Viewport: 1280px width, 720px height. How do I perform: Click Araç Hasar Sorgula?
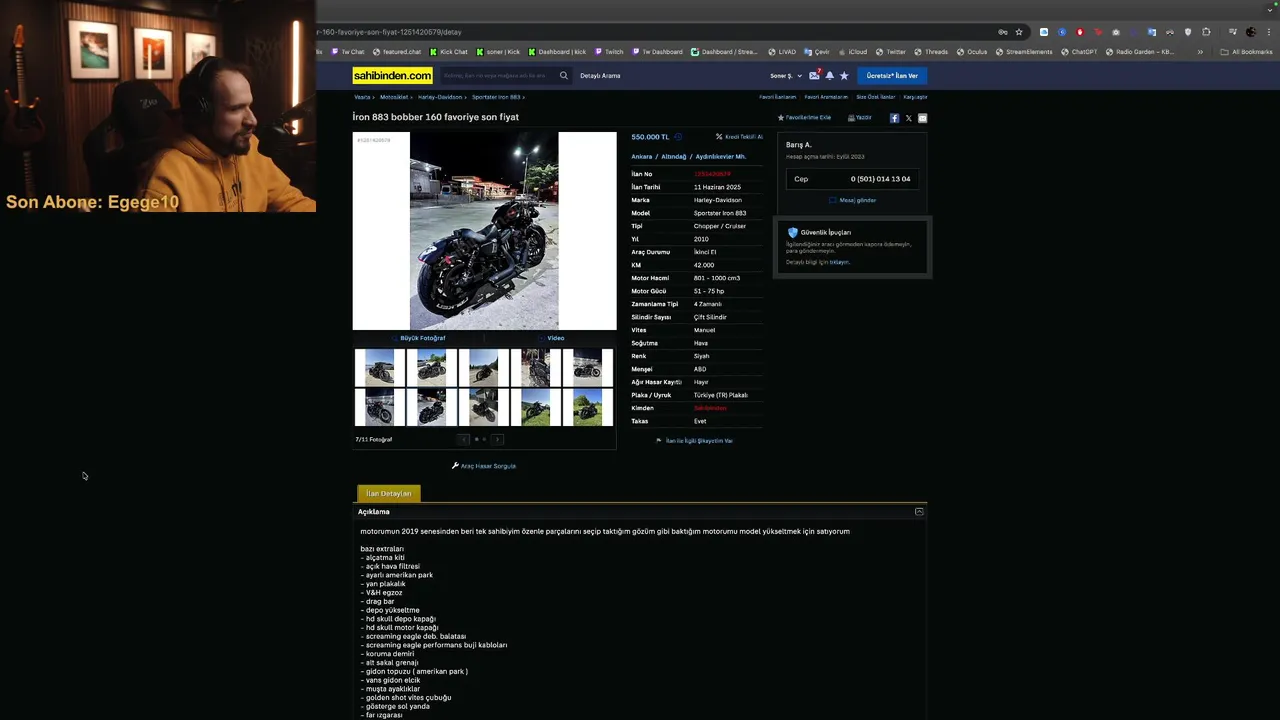point(484,466)
